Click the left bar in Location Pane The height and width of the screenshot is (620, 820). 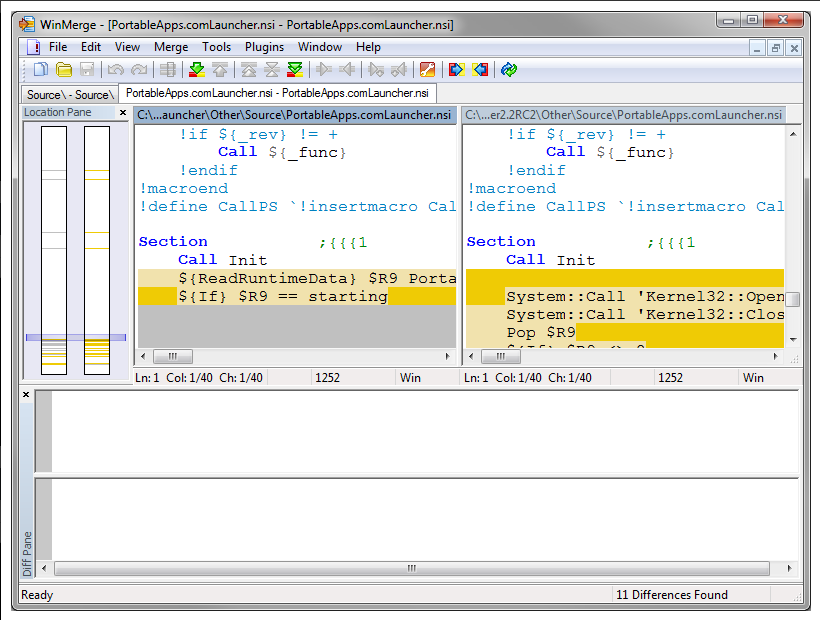click(x=54, y=250)
